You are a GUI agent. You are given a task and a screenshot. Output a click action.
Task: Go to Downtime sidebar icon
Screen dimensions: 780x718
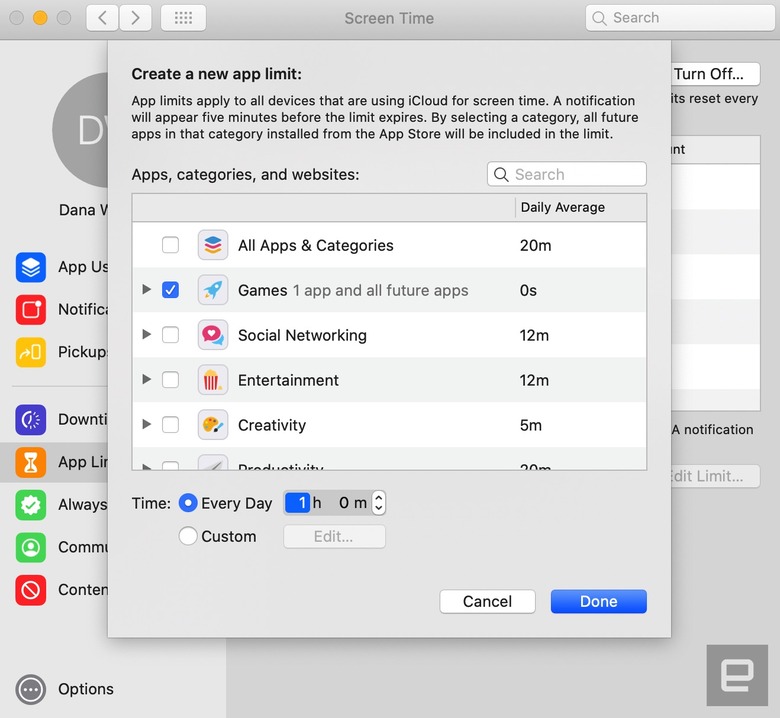pos(31,419)
